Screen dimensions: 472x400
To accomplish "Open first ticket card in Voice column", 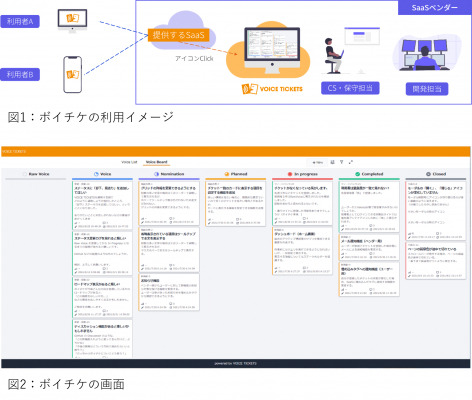I will (x=102, y=205).
